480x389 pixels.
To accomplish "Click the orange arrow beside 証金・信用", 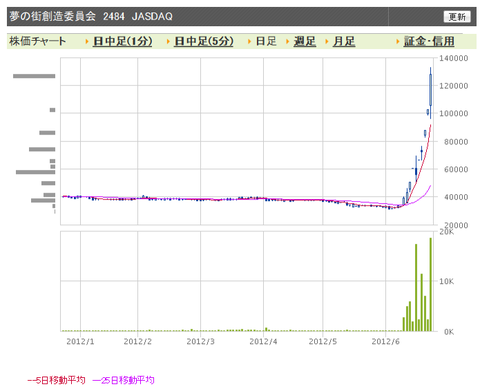I will (398, 42).
